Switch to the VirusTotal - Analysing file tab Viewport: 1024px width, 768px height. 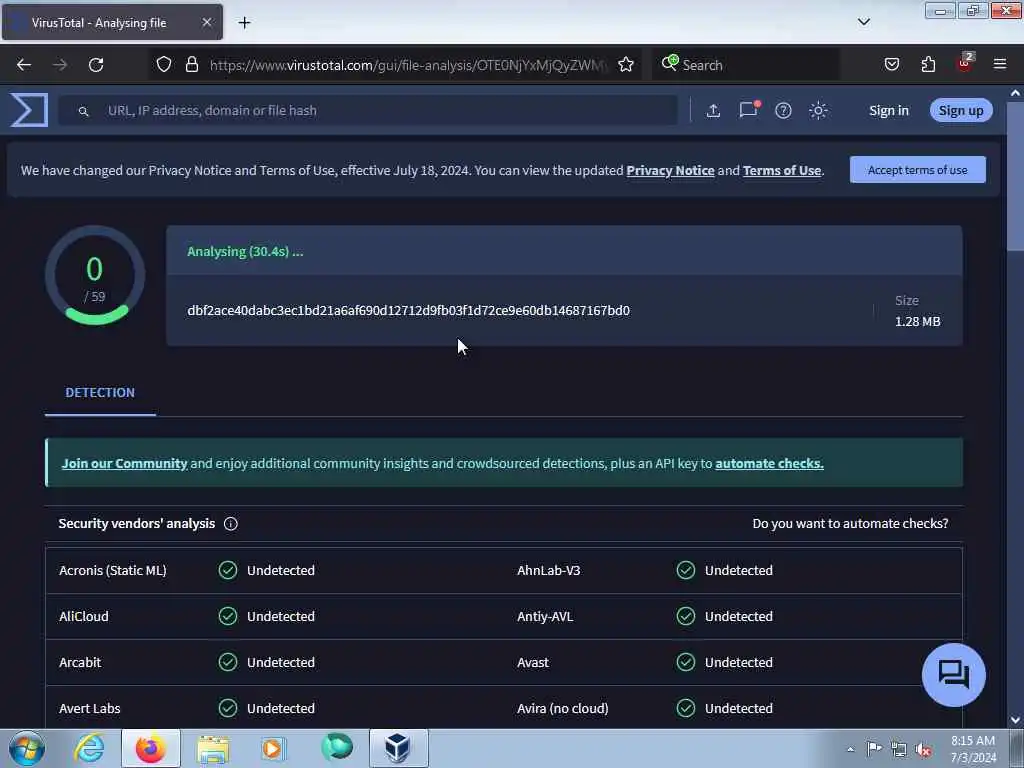112,23
